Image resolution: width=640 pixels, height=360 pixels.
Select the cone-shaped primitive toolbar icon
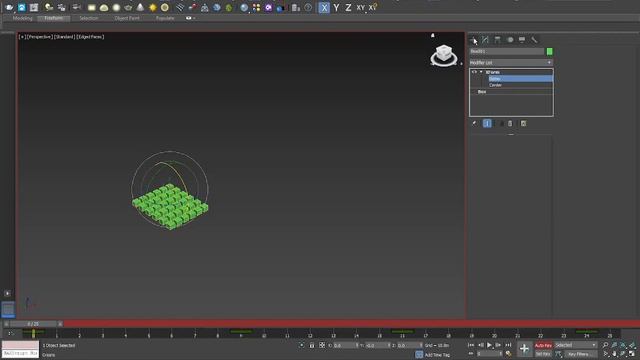tap(140, 7)
